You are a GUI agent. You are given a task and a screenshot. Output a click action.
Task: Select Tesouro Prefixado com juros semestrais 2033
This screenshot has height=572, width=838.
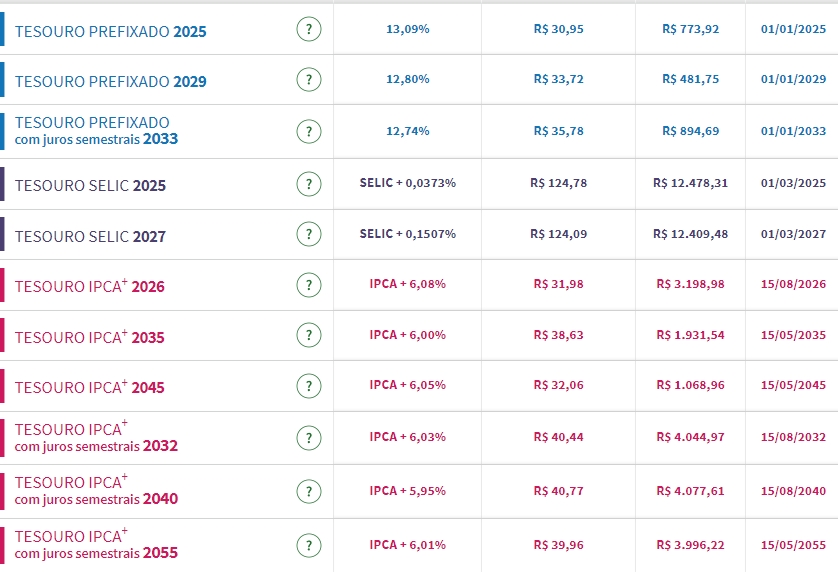tap(96, 131)
